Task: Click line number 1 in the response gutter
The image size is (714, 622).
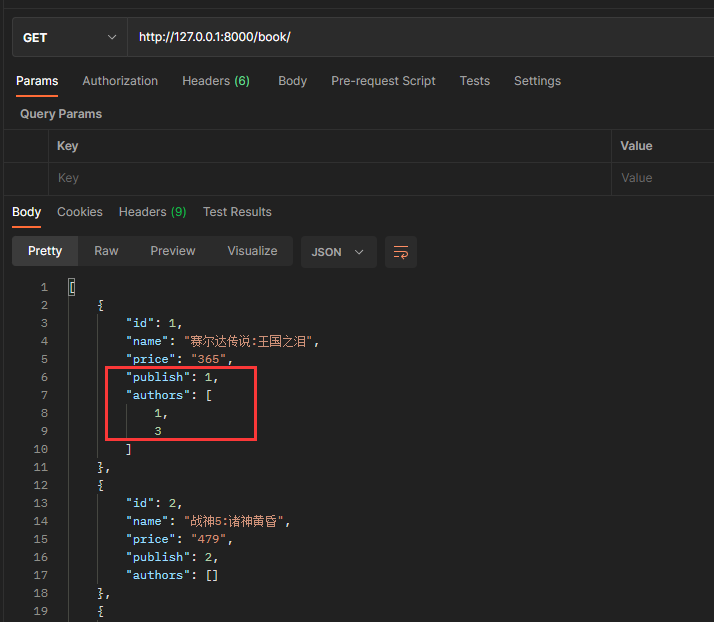Action: point(44,287)
